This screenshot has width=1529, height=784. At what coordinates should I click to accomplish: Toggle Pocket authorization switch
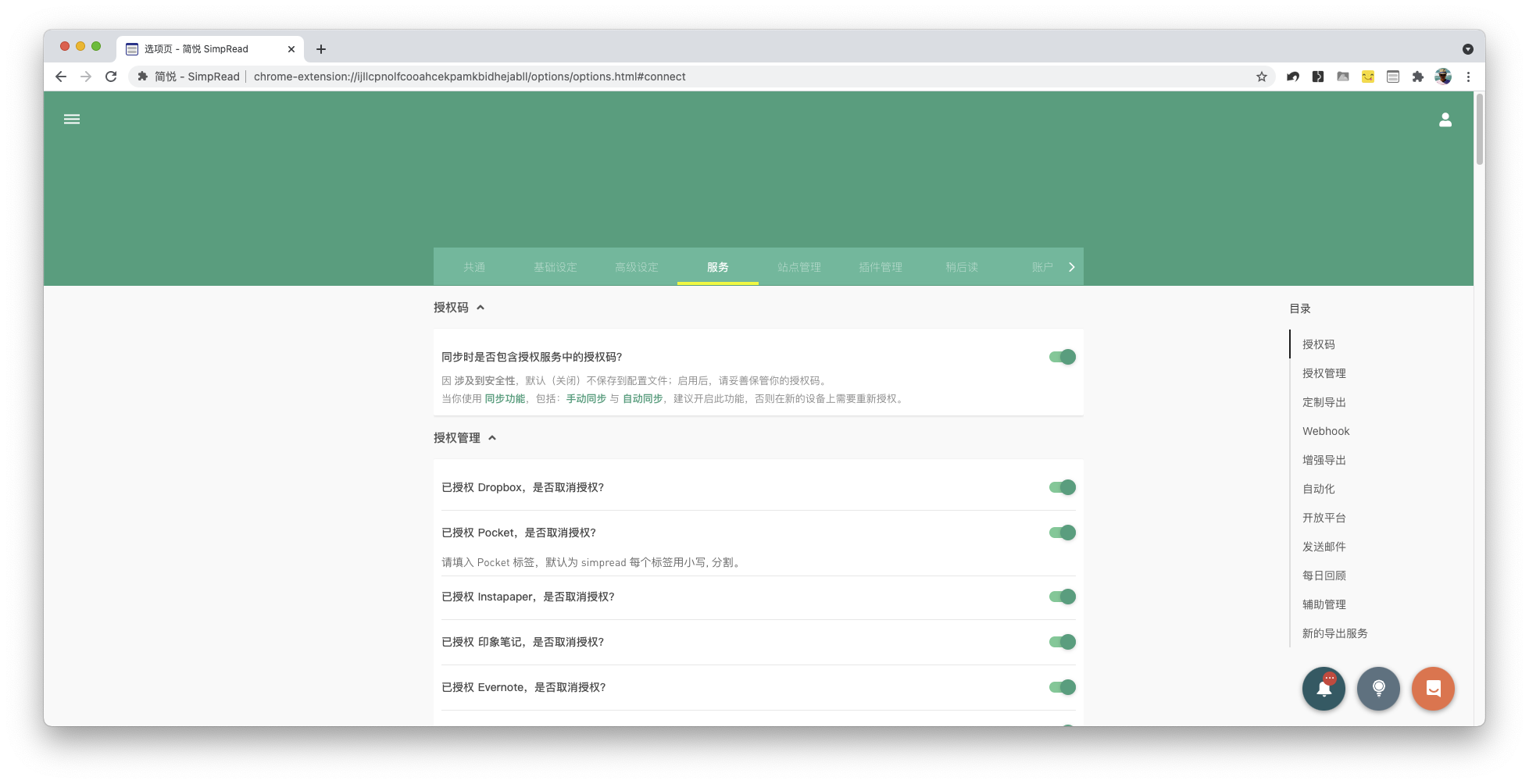(1063, 533)
